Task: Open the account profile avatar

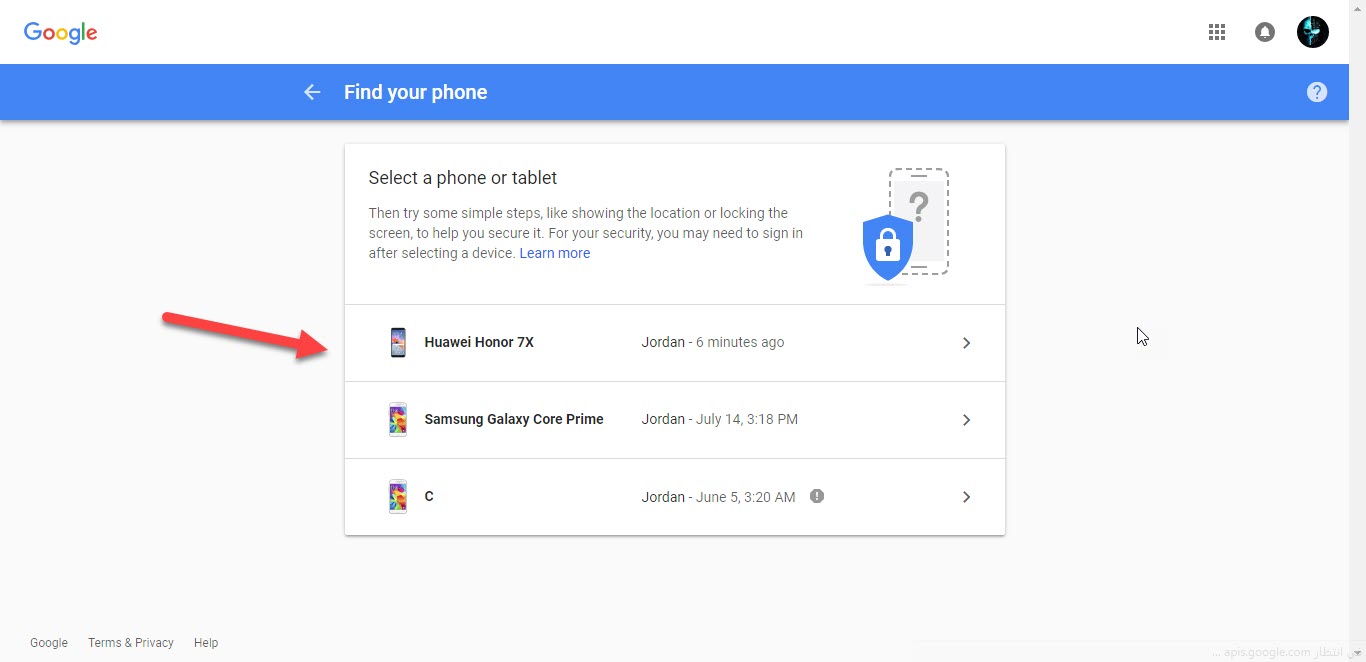Action: 1313,32
